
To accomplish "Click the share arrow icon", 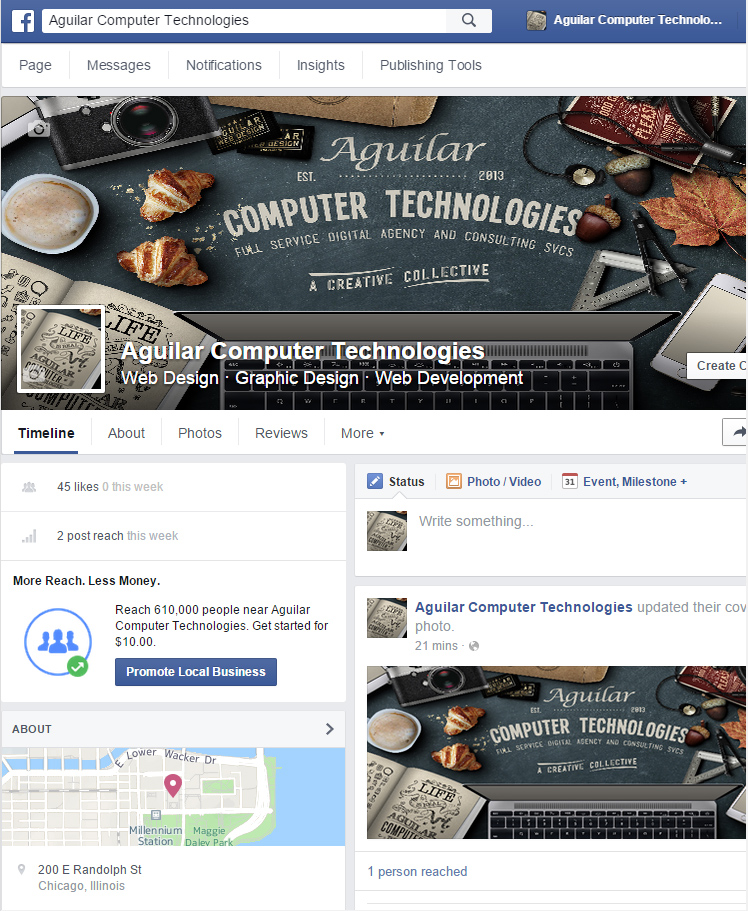I will pos(736,432).
